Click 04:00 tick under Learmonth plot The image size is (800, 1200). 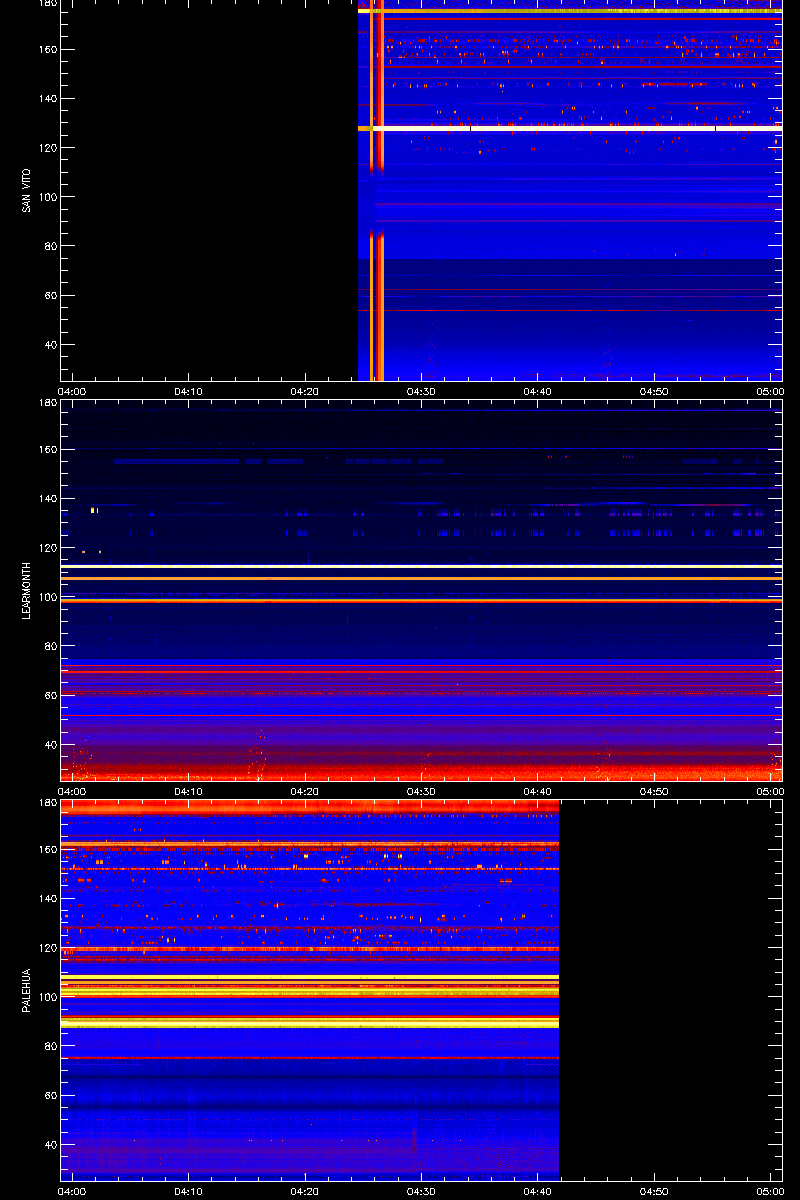point(73,792)
